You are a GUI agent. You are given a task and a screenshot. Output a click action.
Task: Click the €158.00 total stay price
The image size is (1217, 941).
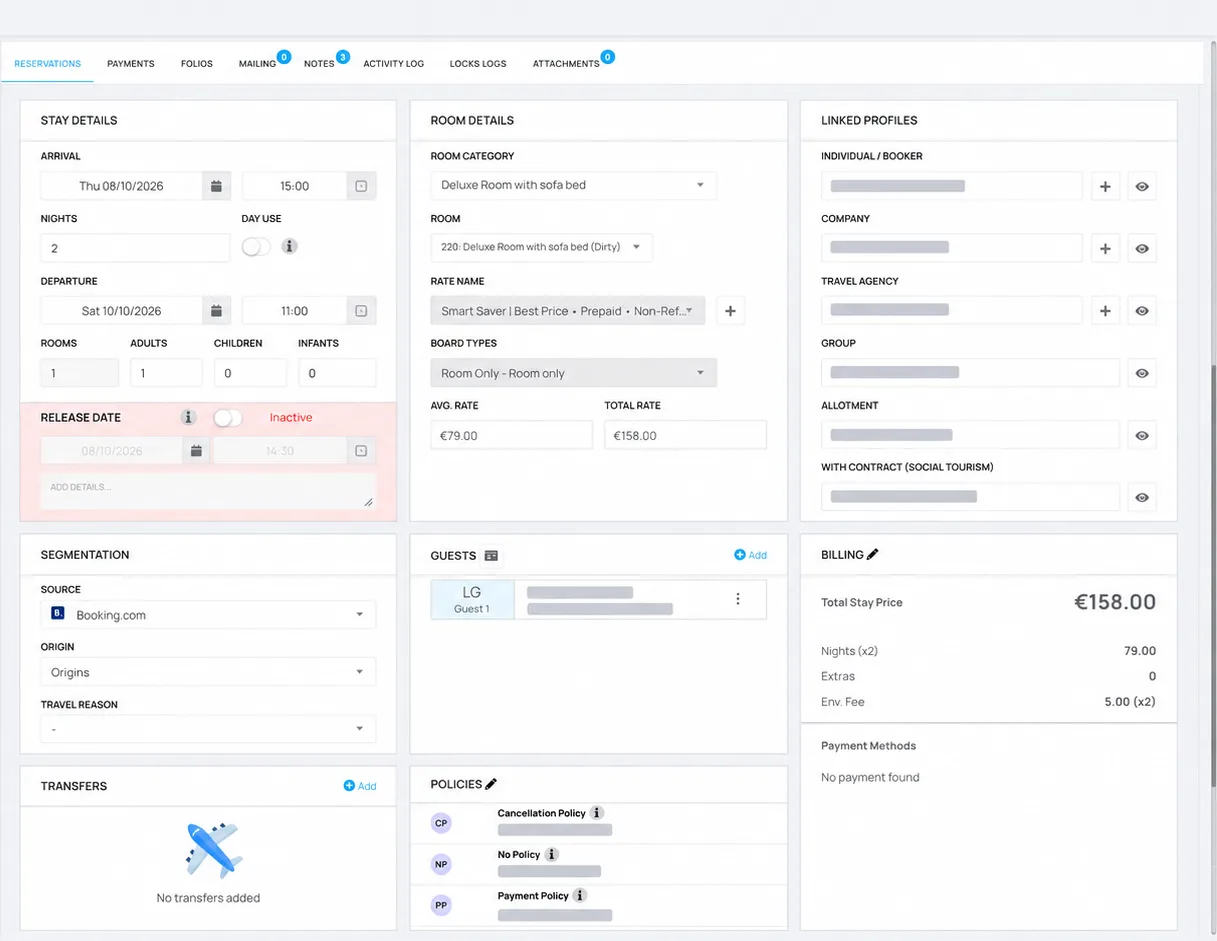tap(1115, 602)
